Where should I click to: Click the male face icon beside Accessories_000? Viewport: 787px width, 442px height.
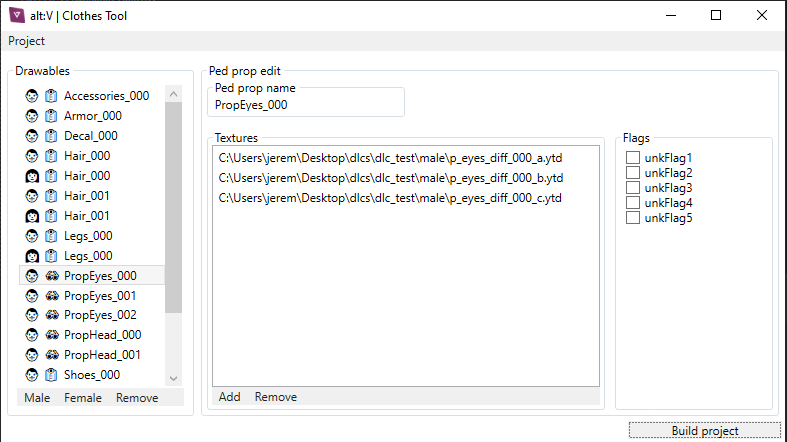pos(32,96)
